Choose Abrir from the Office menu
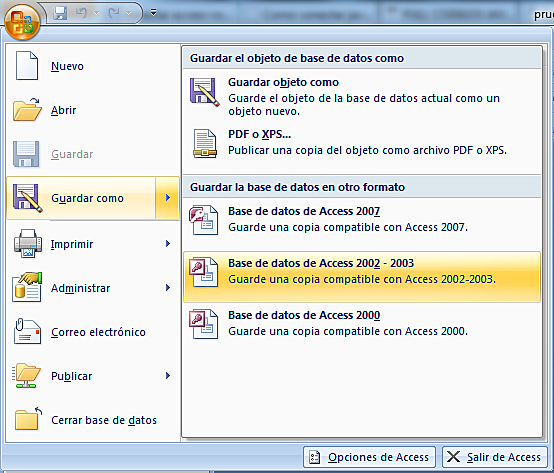The width and height of the screenshot is (554, 473). (x=93, y=110)
